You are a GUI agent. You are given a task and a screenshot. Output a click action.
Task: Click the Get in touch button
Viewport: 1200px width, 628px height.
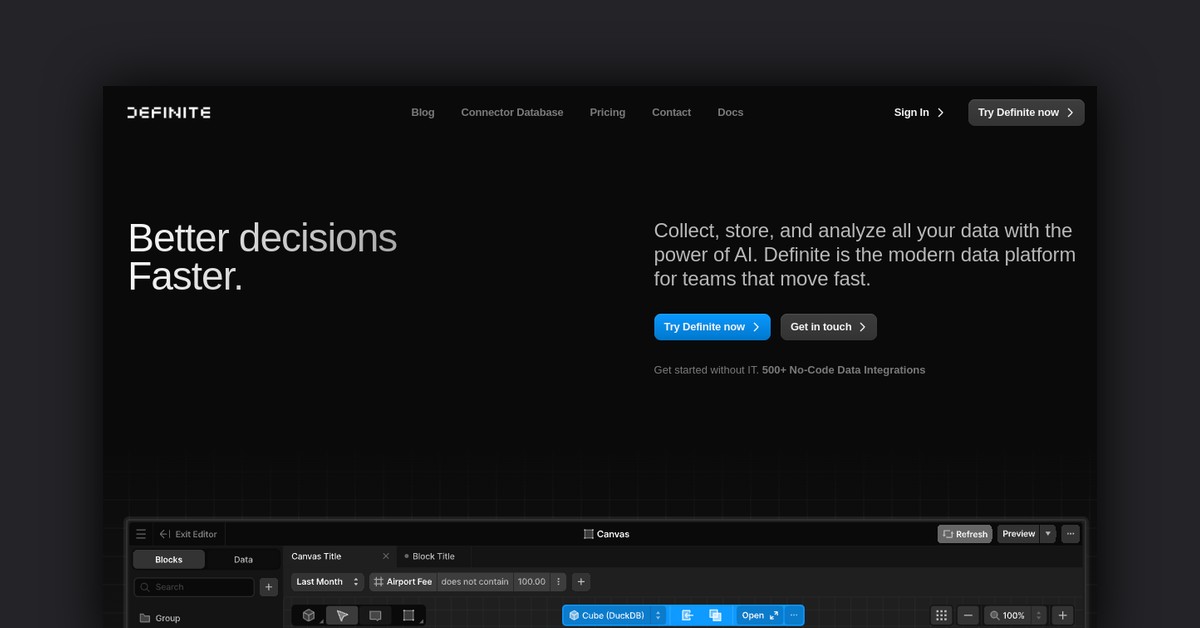pos(828,327)
